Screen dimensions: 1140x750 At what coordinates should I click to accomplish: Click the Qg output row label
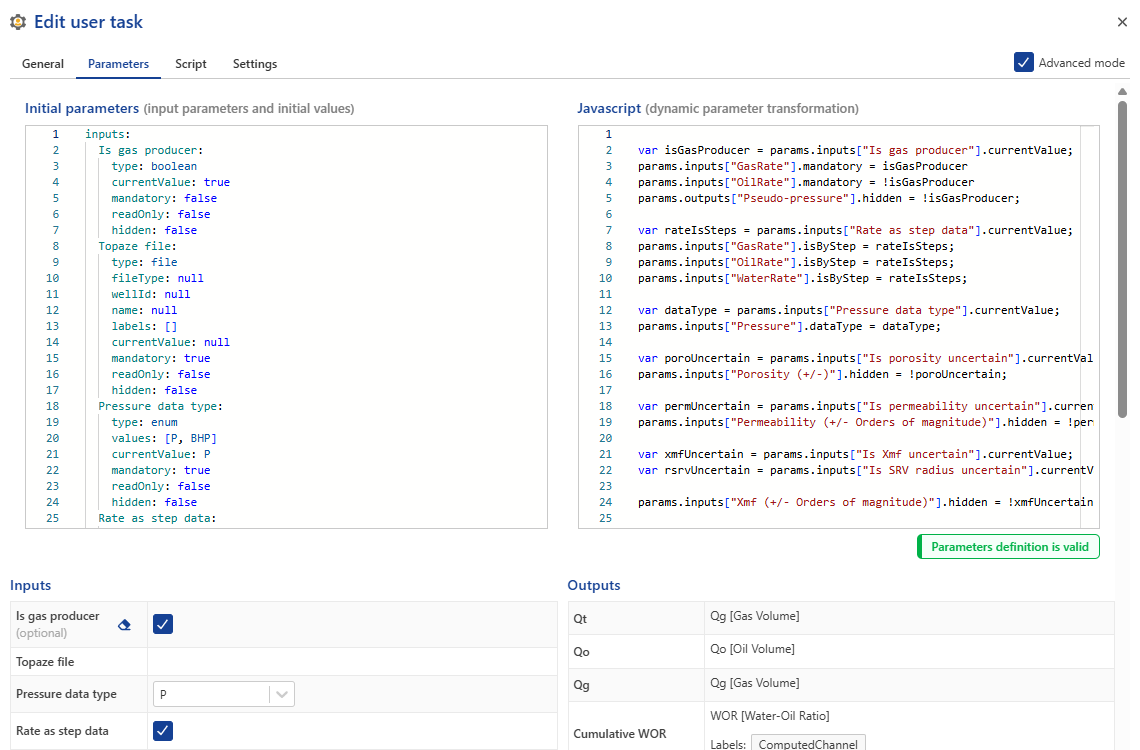pyautogui.click(x=582, y=685)
